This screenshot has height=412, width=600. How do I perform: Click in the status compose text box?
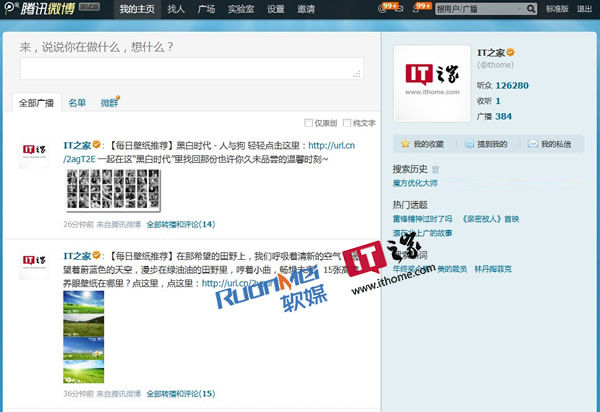coord(191,68)
